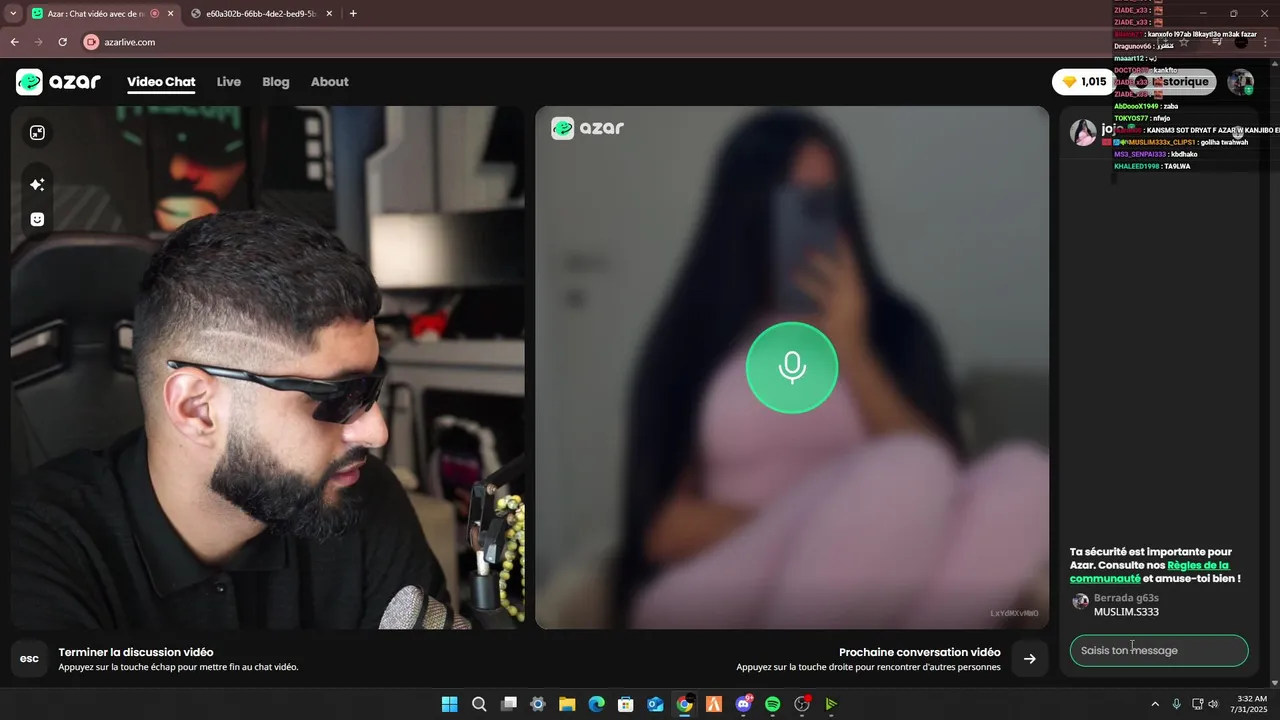Click the Berrada g63s message avatar
1280x720 pixels.
click(x=1080, y=601)
